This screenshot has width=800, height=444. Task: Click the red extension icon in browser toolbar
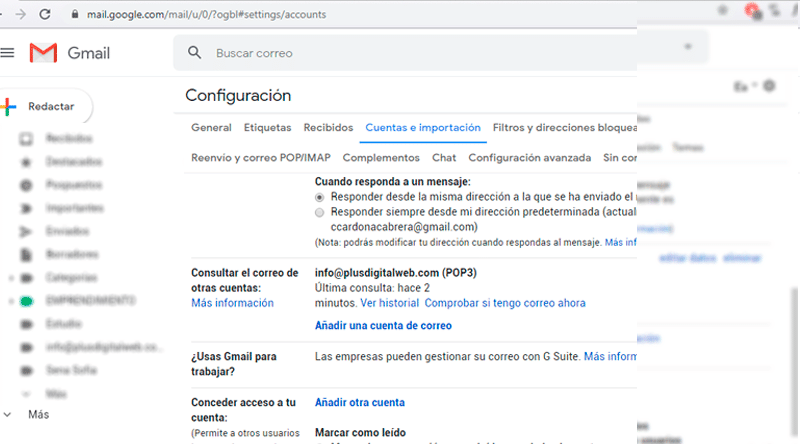753,10
